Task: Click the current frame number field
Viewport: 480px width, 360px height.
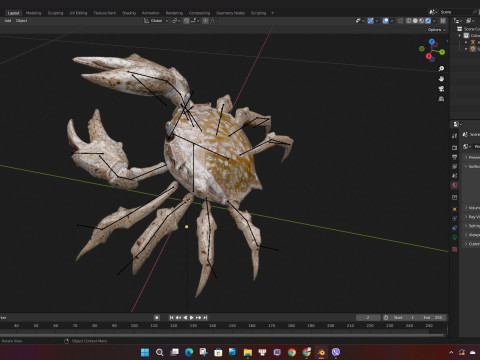Action: (368, 317)
